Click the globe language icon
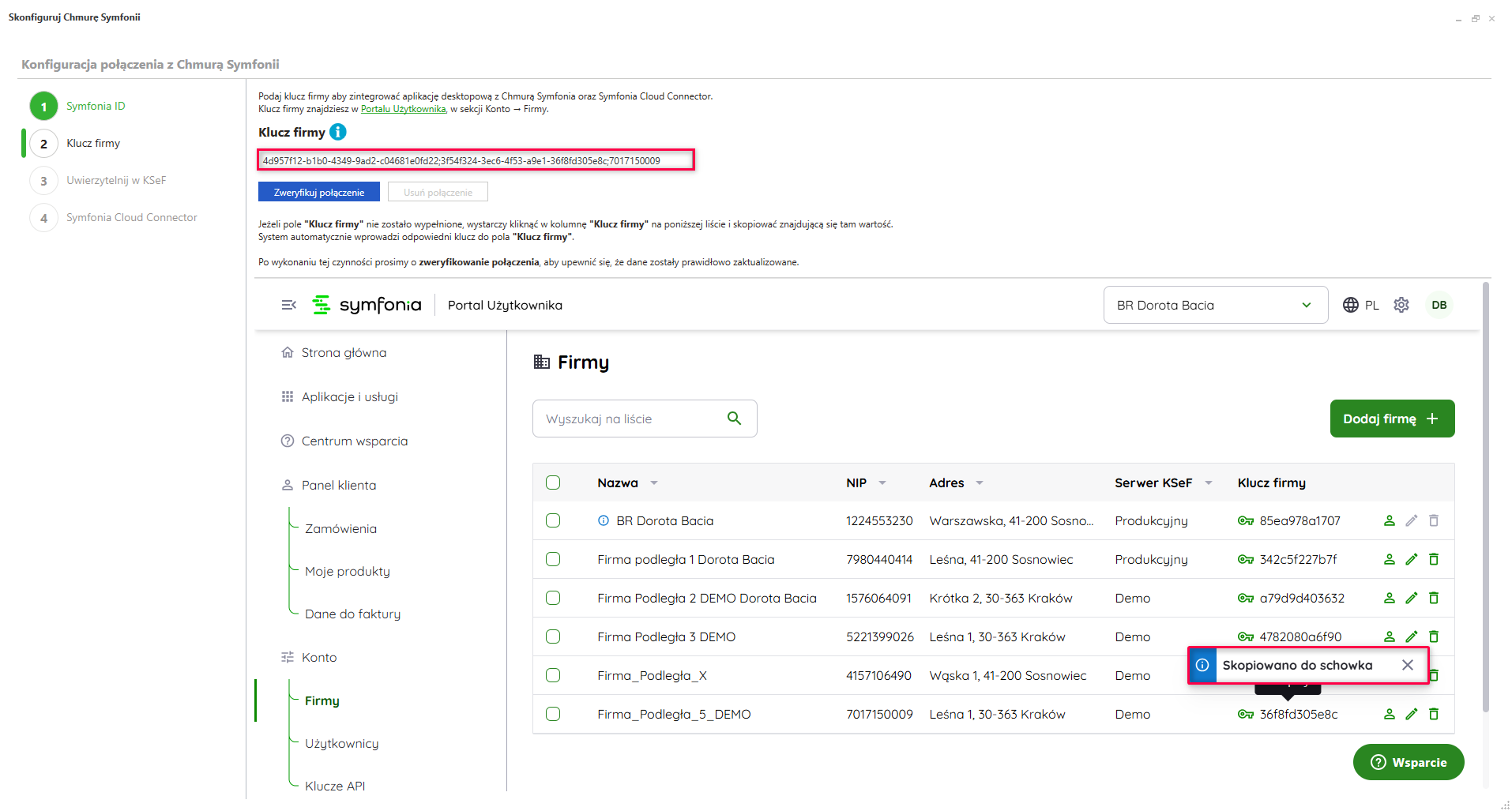Viewport: 1512px width, 811px height. 1350,305
